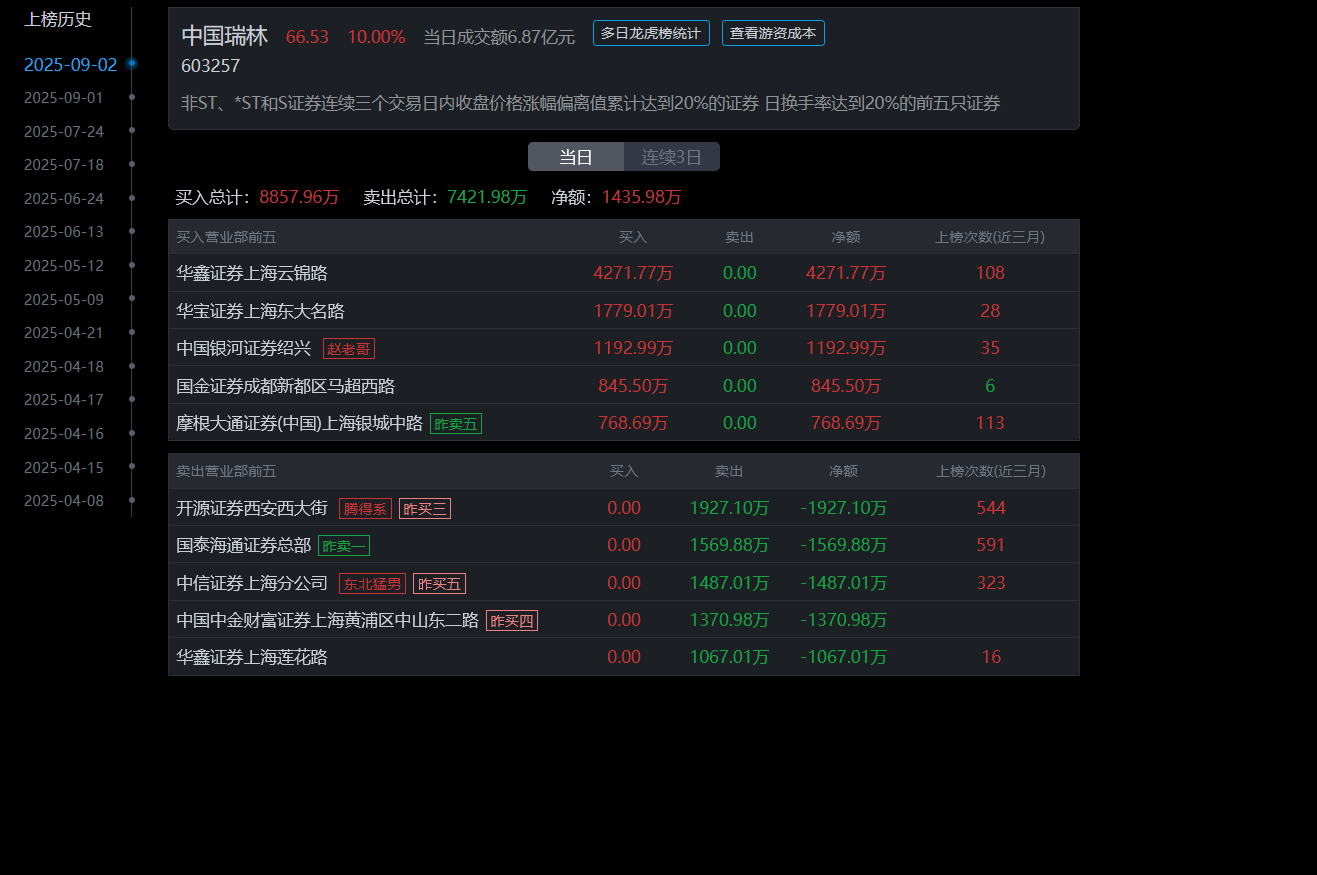Click sell total 7421.98万

[487, 198]
